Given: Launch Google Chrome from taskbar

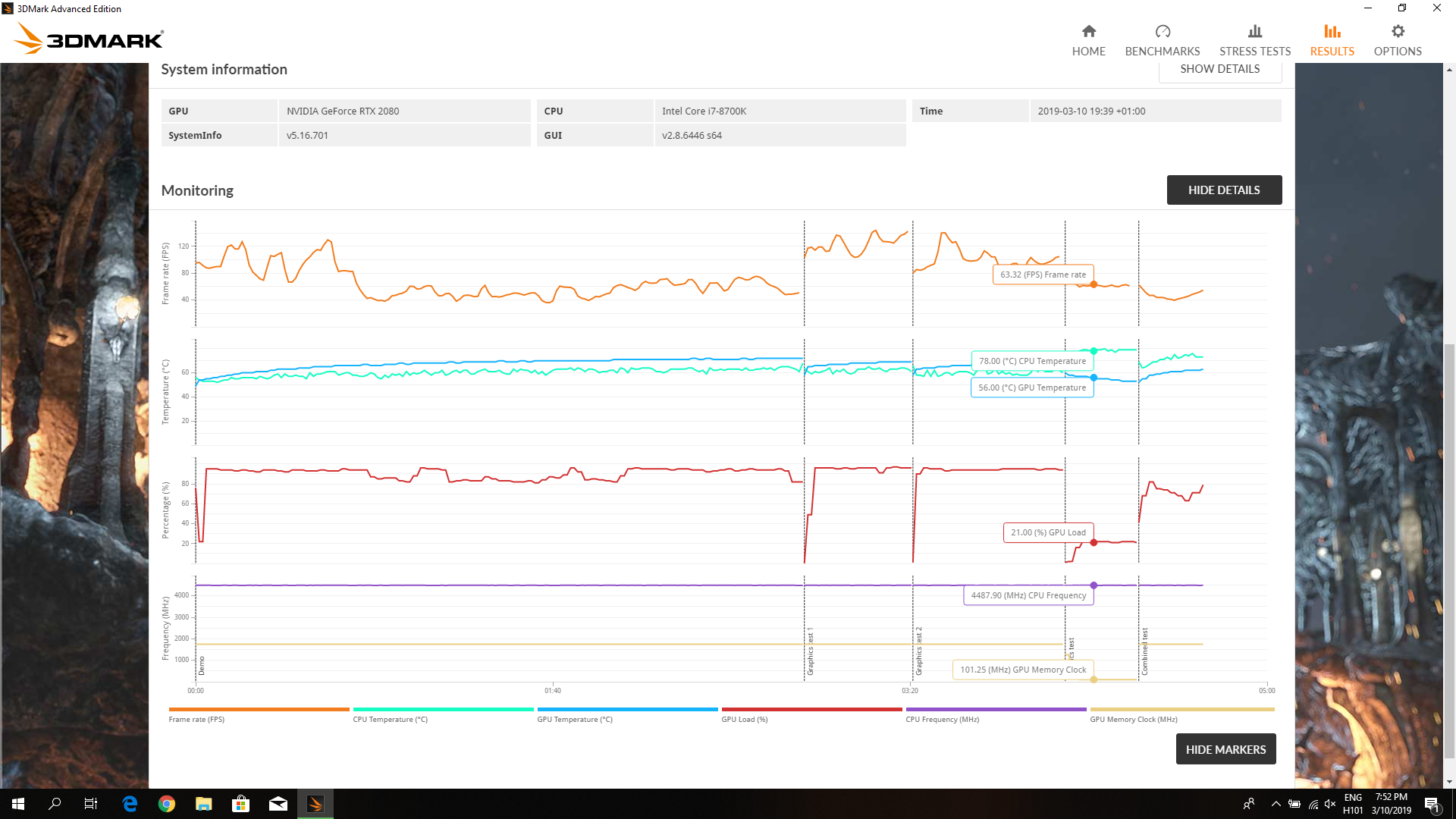Looking at the screenshot, I should point(167,804).
